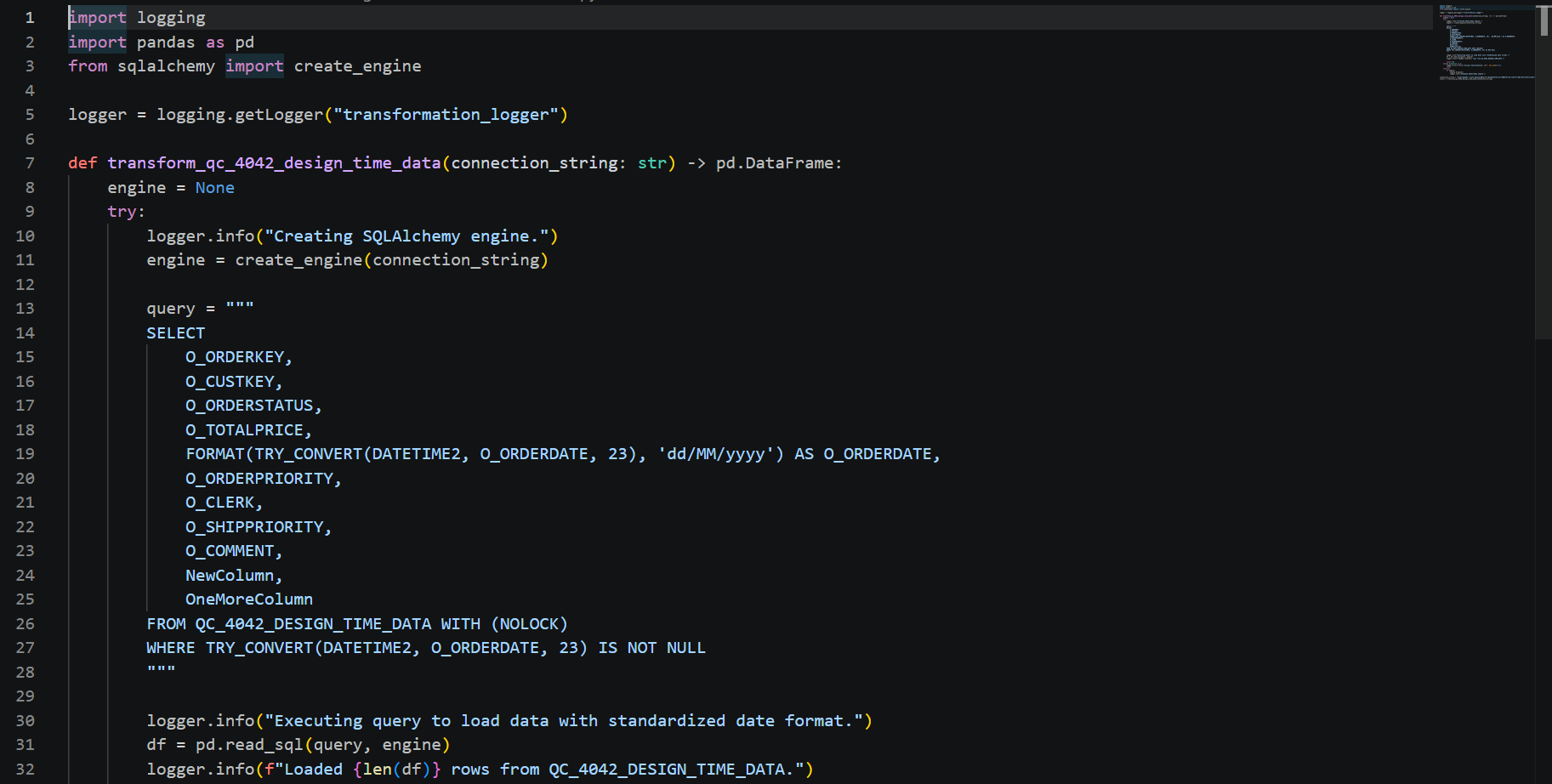The width and height of the screenshot is (1552, 784).
Task: Click NewColumn in the query
Action: 230,575
